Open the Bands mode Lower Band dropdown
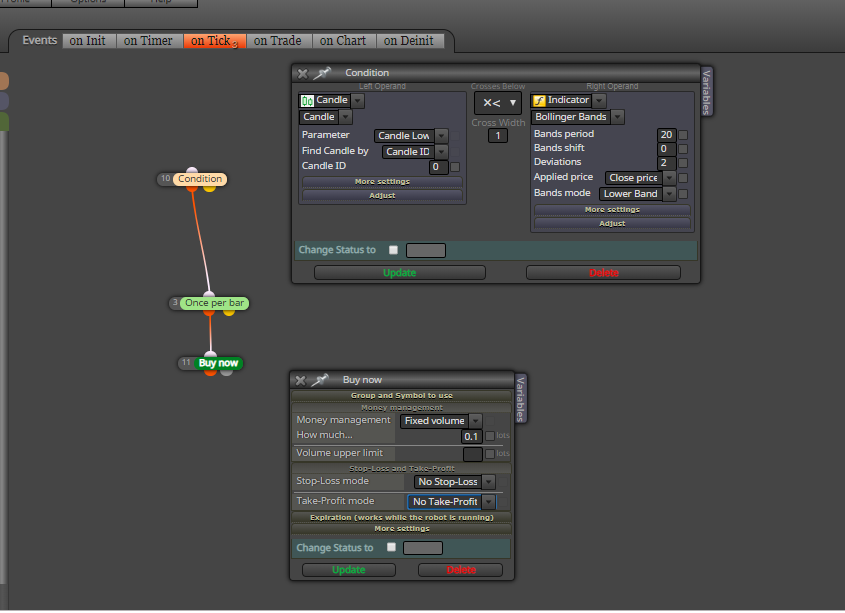The image size is (845, 613). pyautogui.click(x=637, y=194)
